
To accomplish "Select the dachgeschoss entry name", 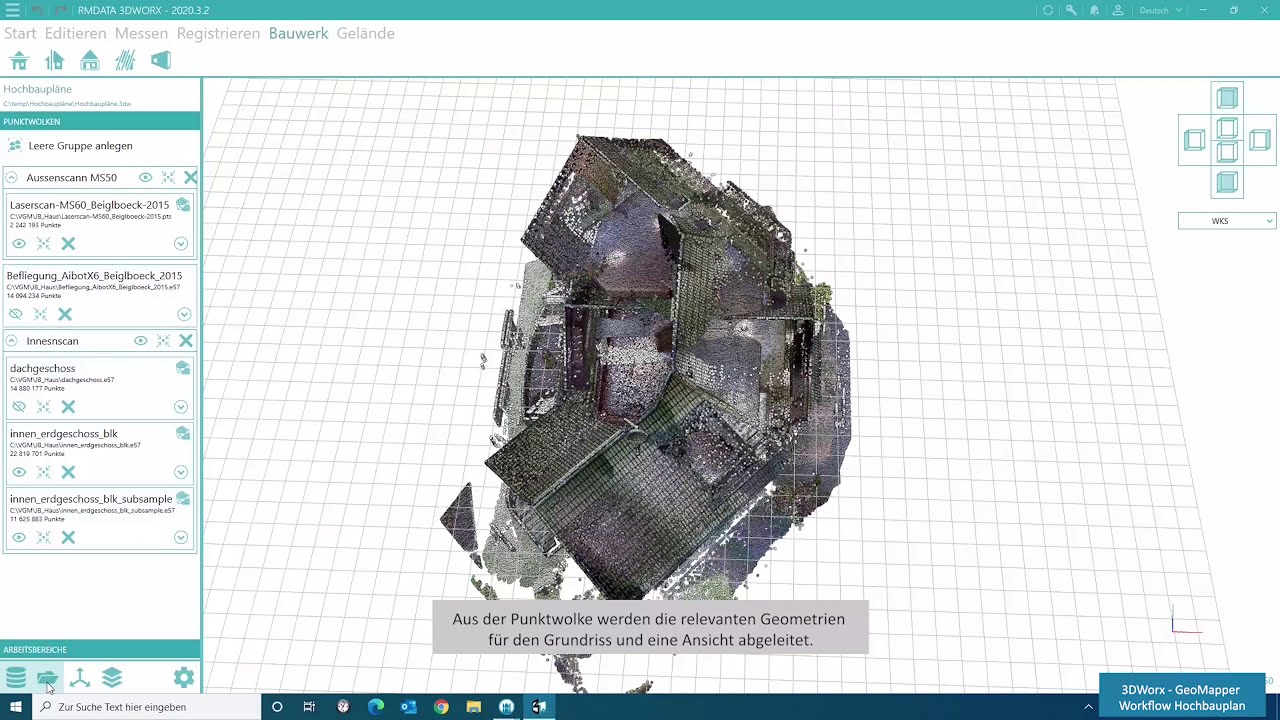I will click(x=42, y=368).
